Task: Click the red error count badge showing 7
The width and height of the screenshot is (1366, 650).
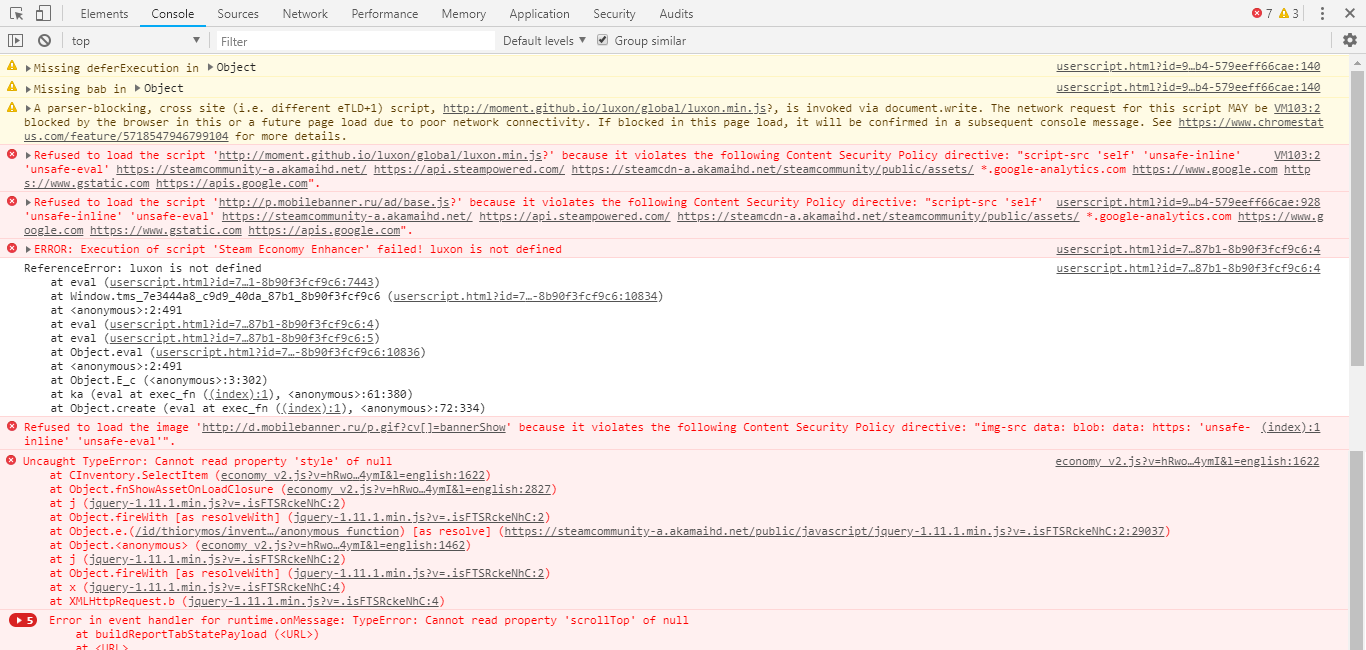Action: (x=1263, y=14)
